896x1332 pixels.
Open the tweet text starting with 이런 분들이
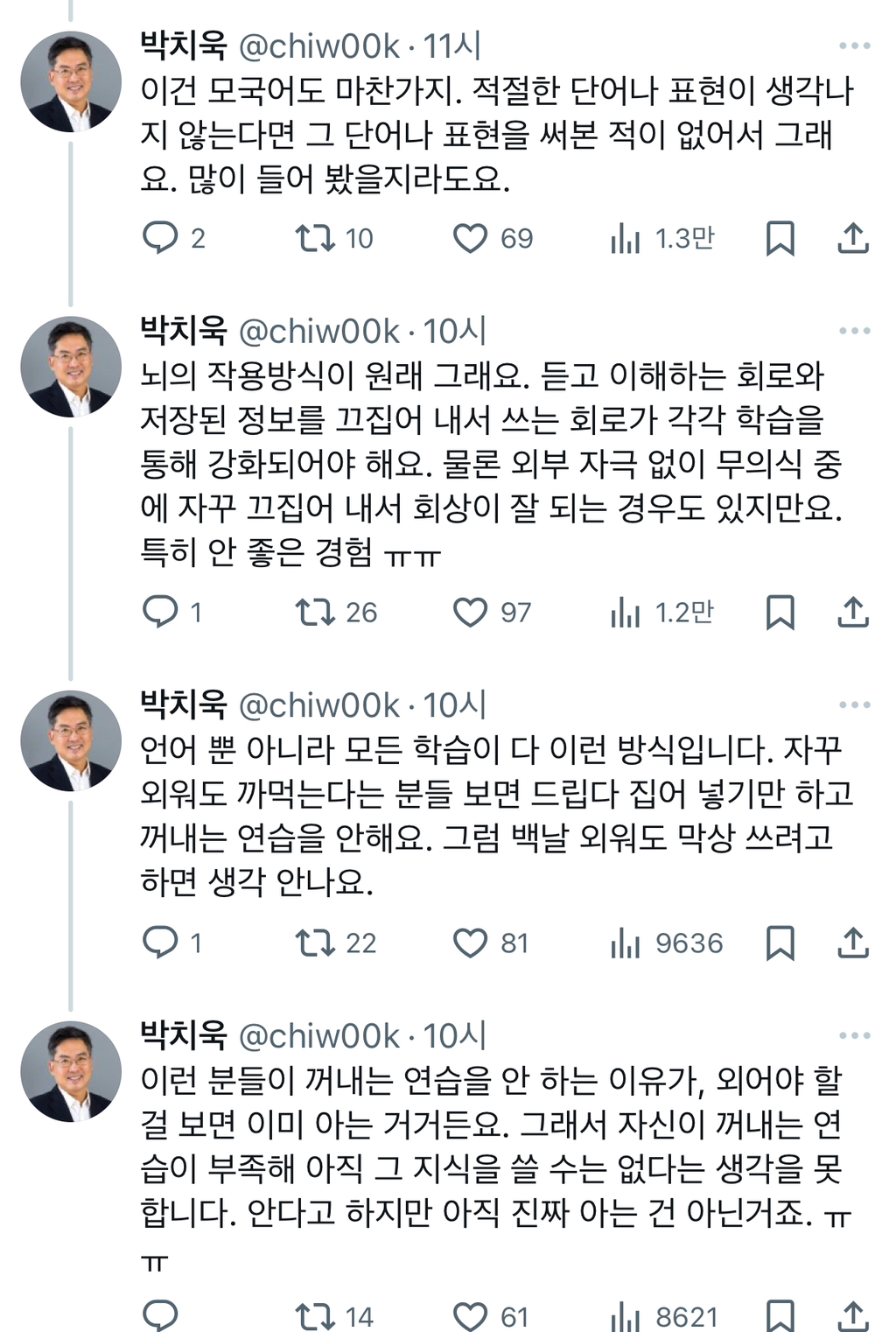tap(490, 1146)
